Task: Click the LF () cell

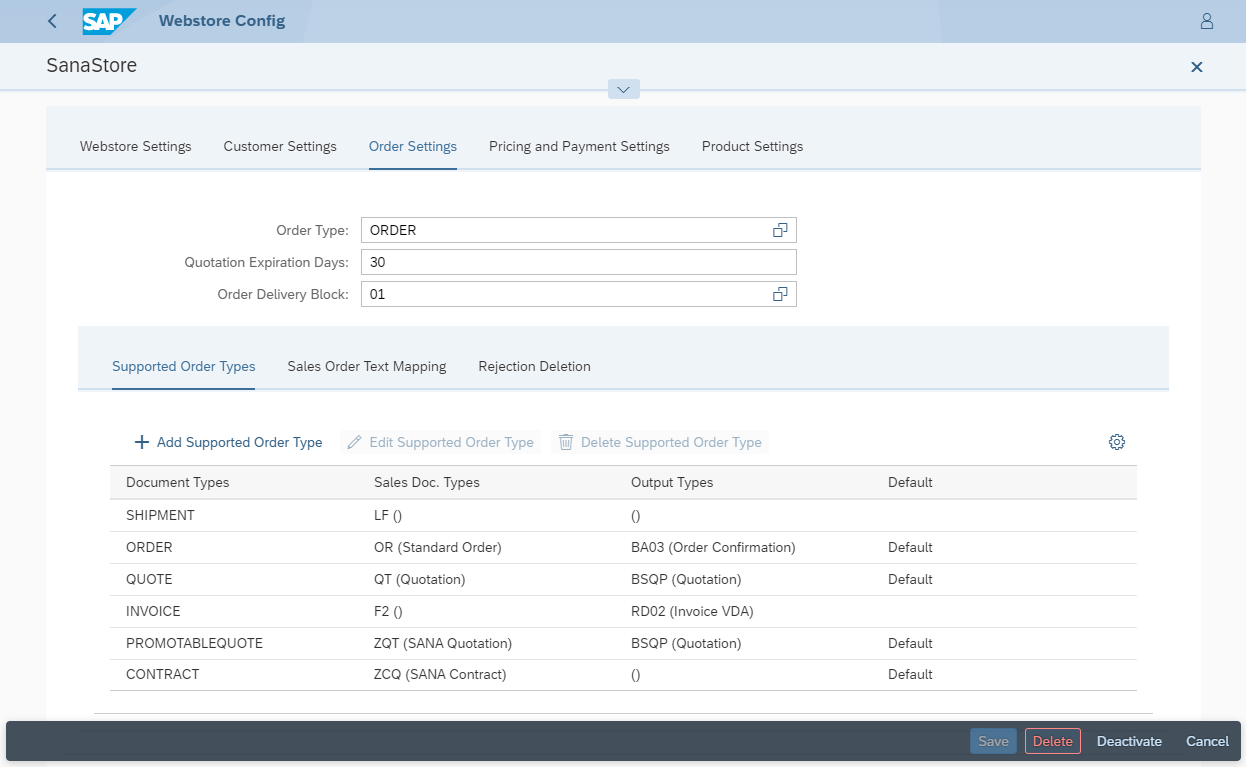Action: click(388, 516)
